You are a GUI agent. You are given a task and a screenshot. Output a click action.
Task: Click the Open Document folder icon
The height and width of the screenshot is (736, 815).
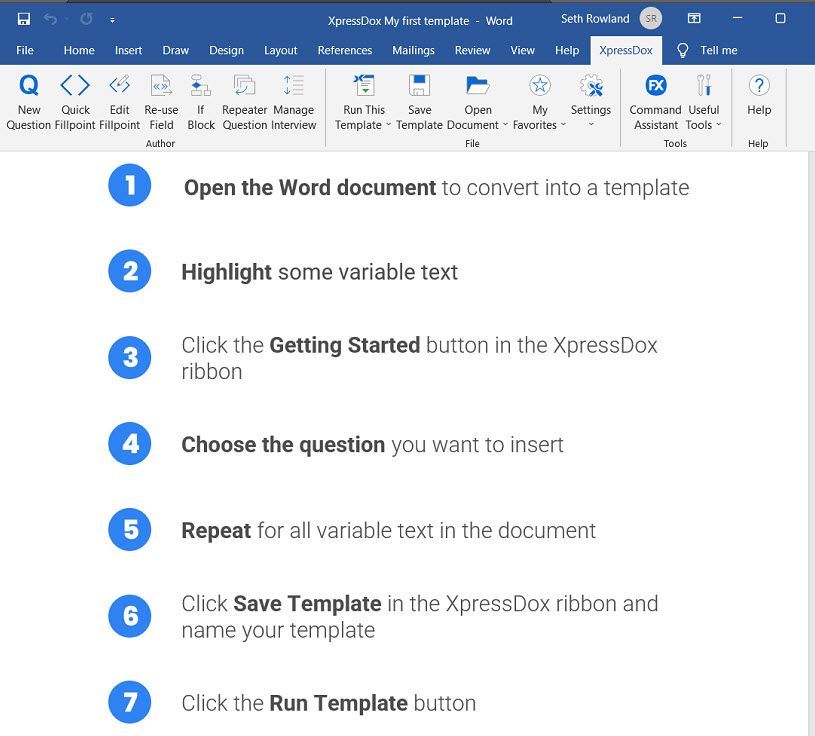[x=478, y=85]
